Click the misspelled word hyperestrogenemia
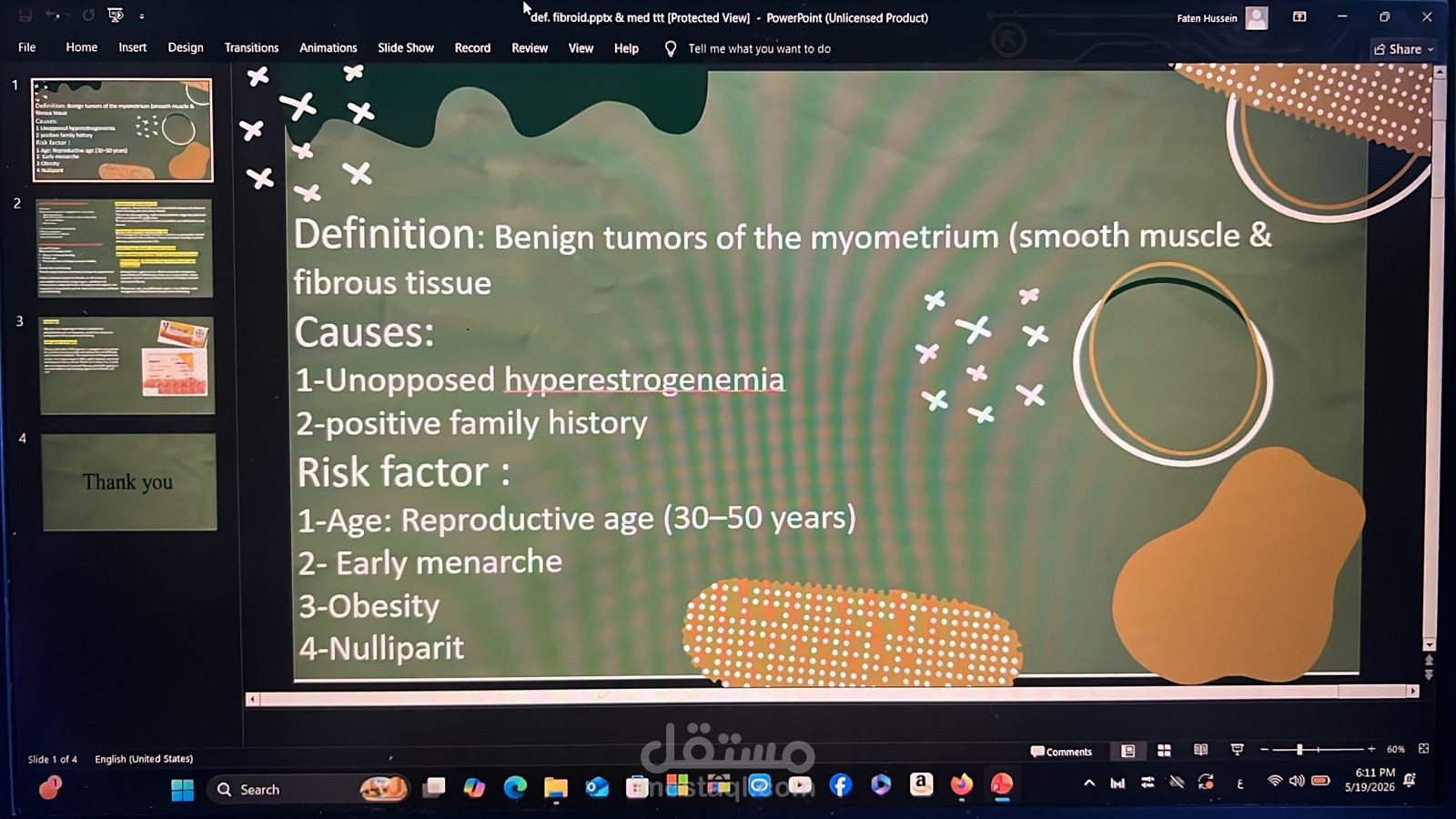1456x819 pixels. (644, 379)
